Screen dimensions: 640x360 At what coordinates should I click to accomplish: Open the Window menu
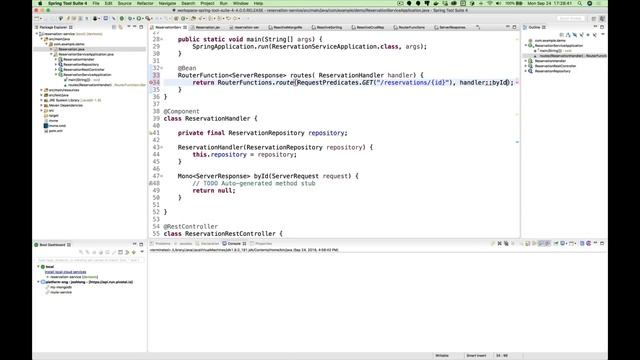pos(240,3)
